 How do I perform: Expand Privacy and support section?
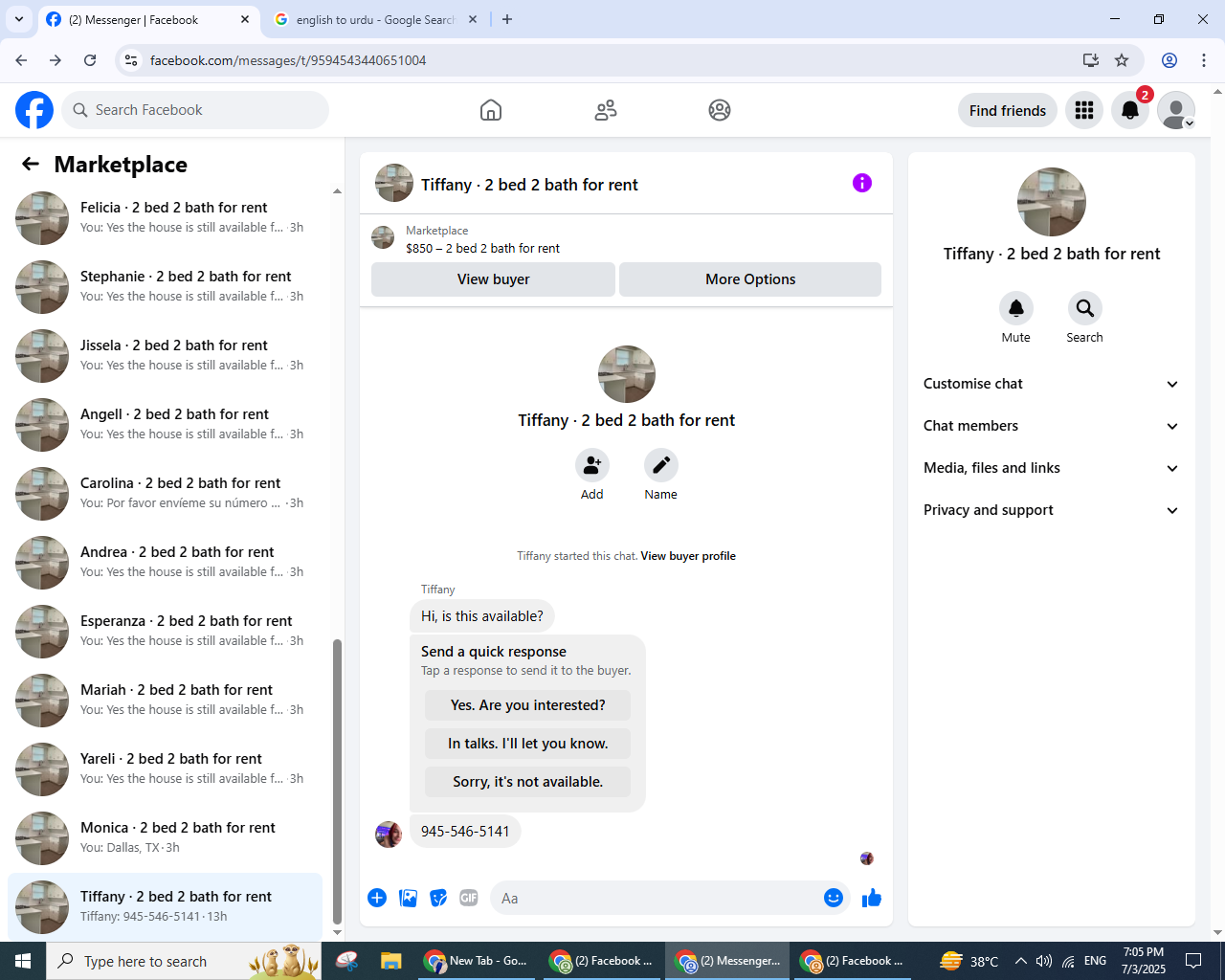[x=1051, y=510]
